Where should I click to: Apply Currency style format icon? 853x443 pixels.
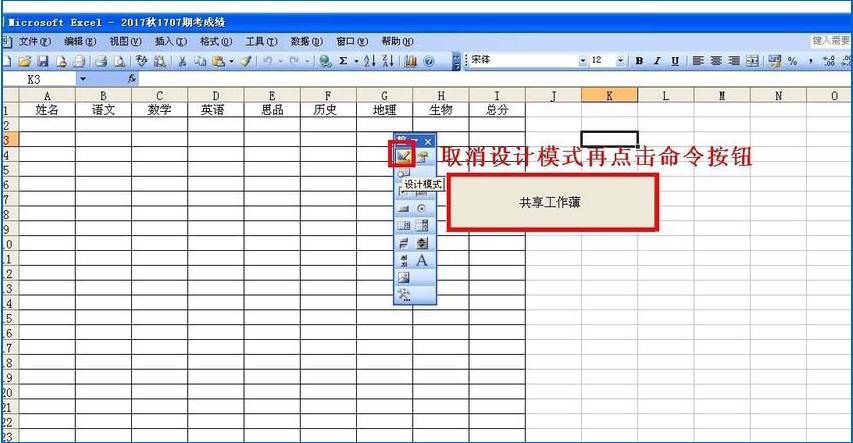coord(775,61)
